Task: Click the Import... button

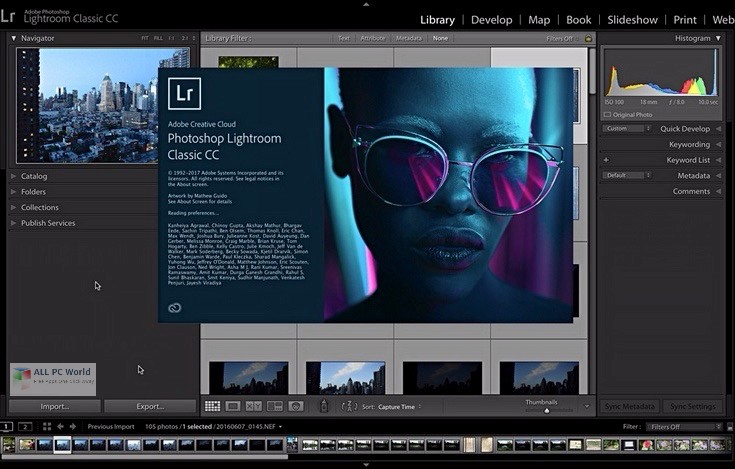Action: coord(55,406)
